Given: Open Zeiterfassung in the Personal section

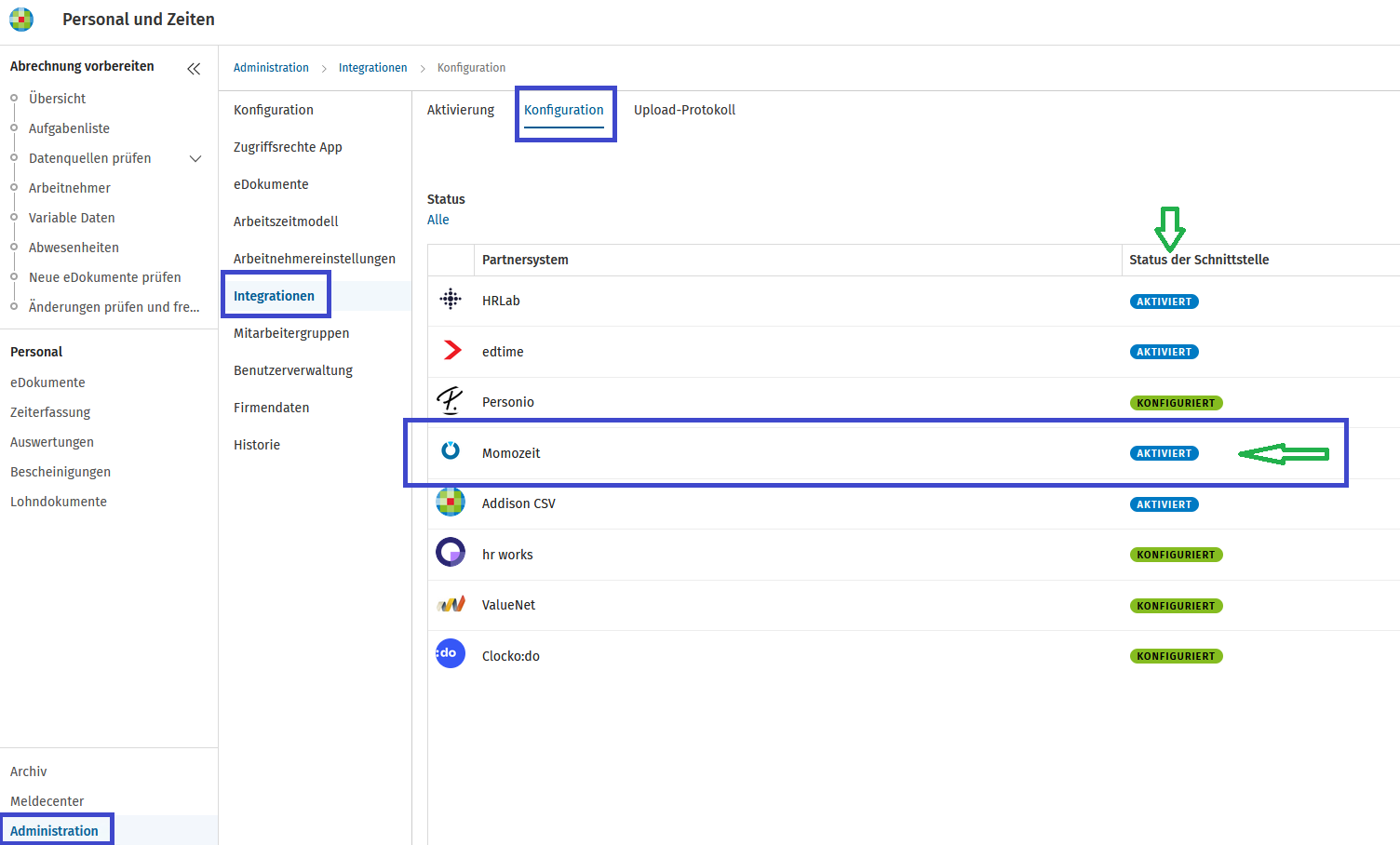Looking at the screenshot, I should point(50,412).
